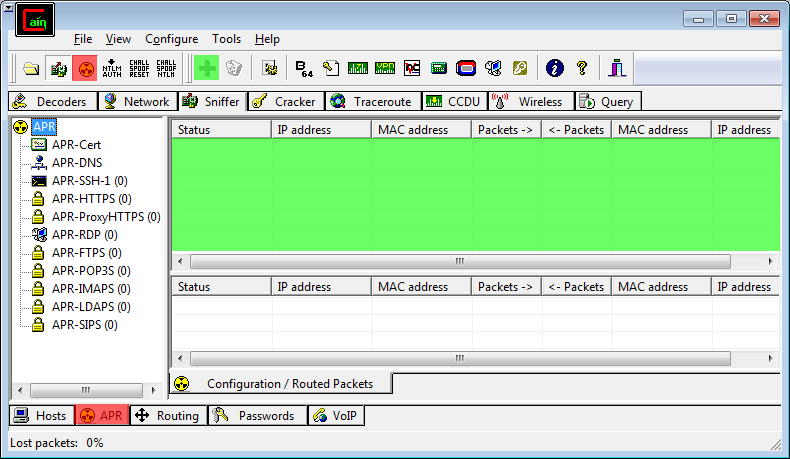Select APR-DNS in the tree
Screen dimensions: 790x459
tap(77, 163)
